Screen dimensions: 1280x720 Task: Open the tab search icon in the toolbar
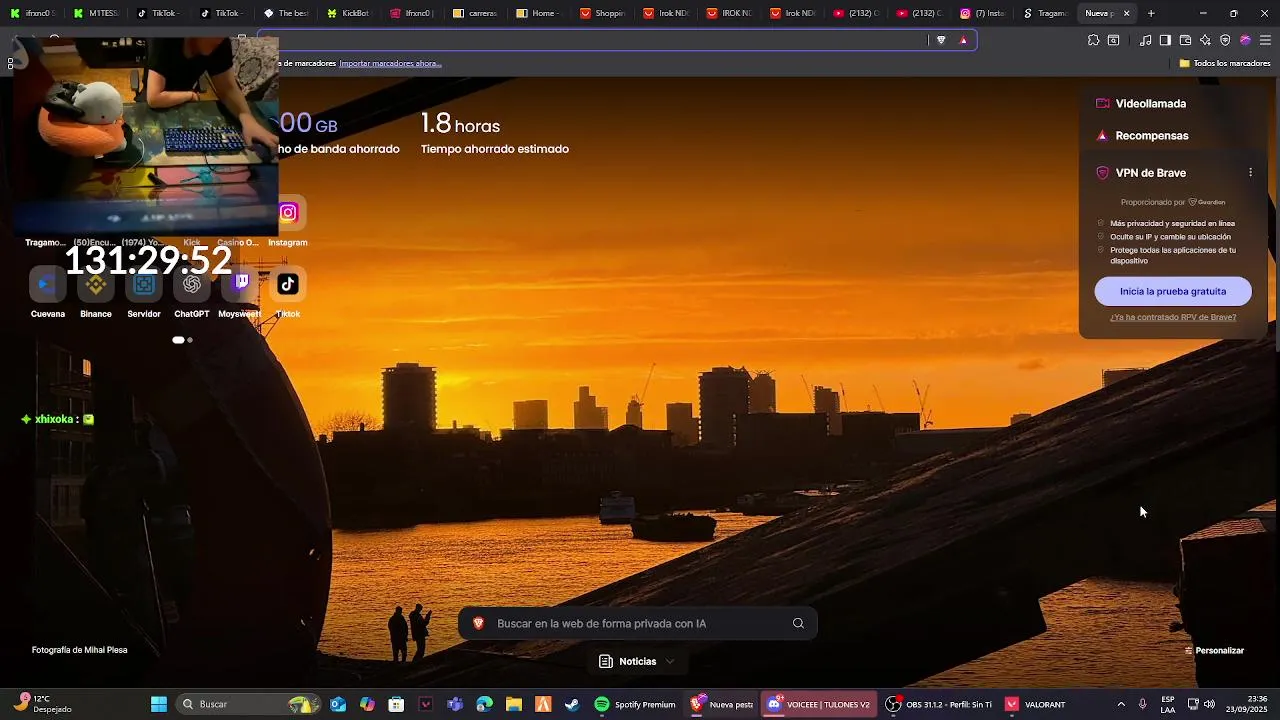tap(1113, 40)
